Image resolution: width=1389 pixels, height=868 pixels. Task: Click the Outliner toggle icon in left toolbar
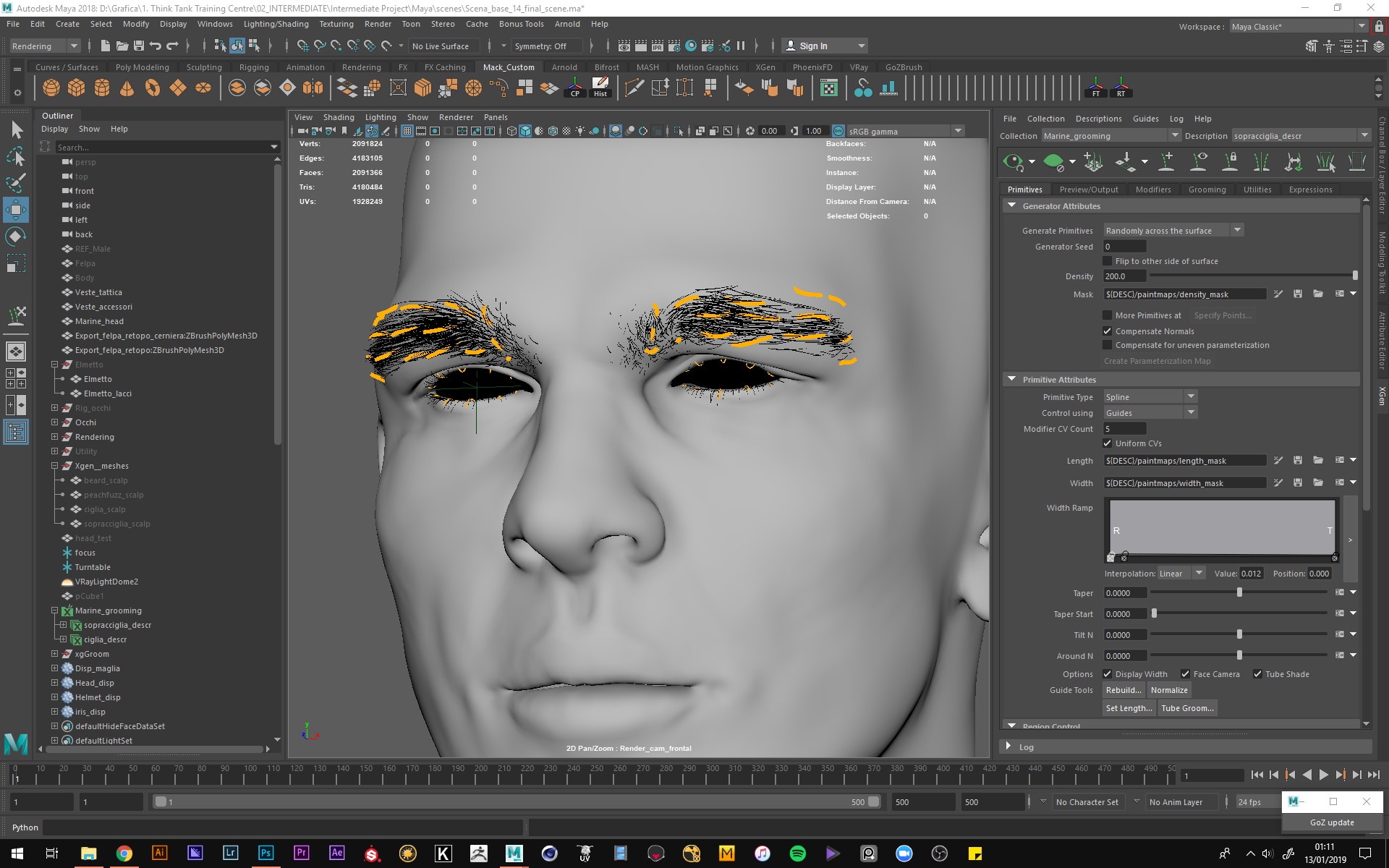[15, 433]
